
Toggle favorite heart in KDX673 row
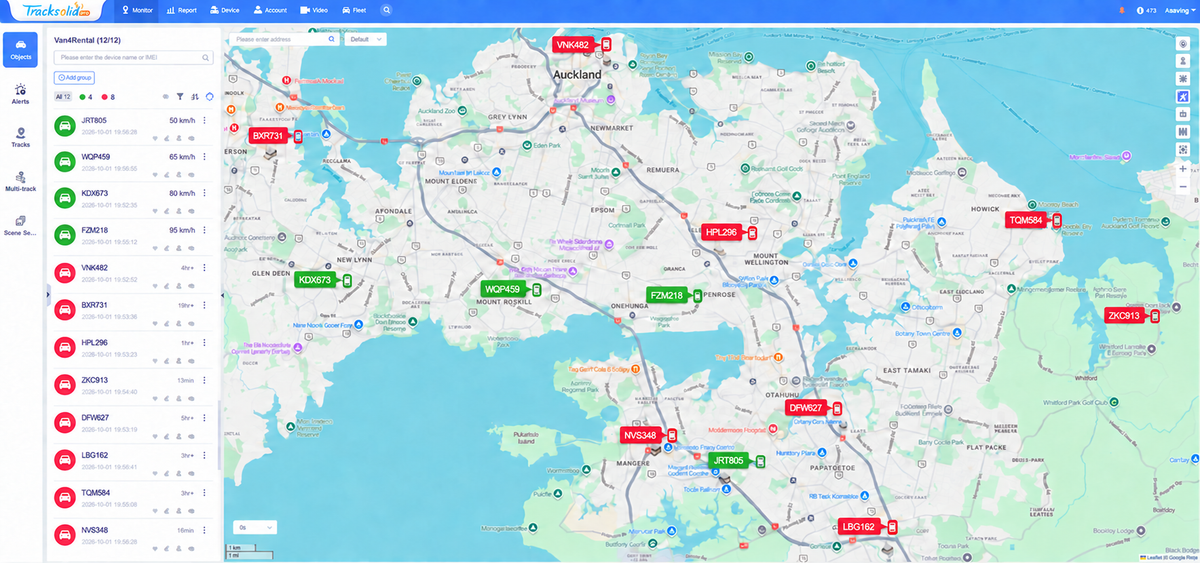pyautogui.click(x=155, y=211)
